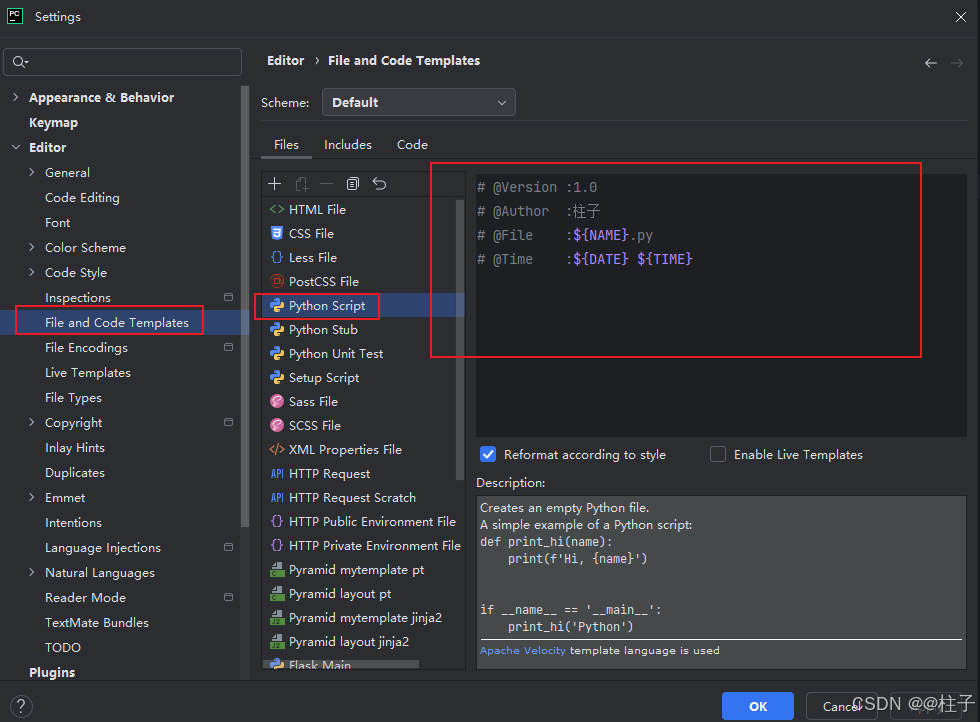
Task: Open the Apache Velocity link
Action: [522, 650]
